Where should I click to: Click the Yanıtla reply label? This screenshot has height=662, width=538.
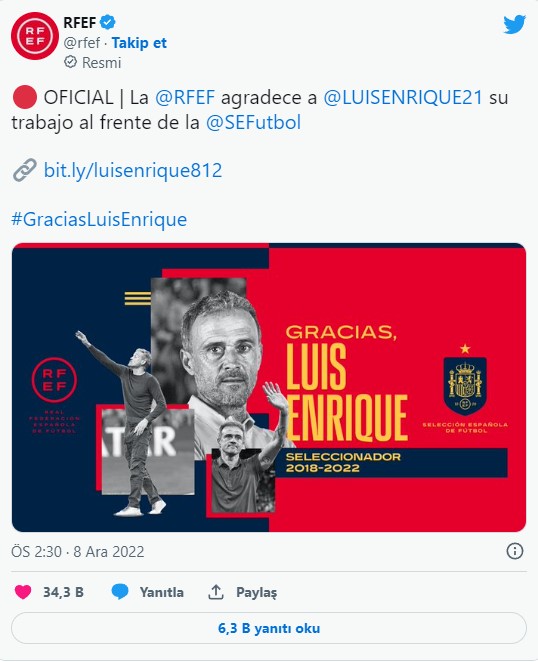(x=162, y=592)
